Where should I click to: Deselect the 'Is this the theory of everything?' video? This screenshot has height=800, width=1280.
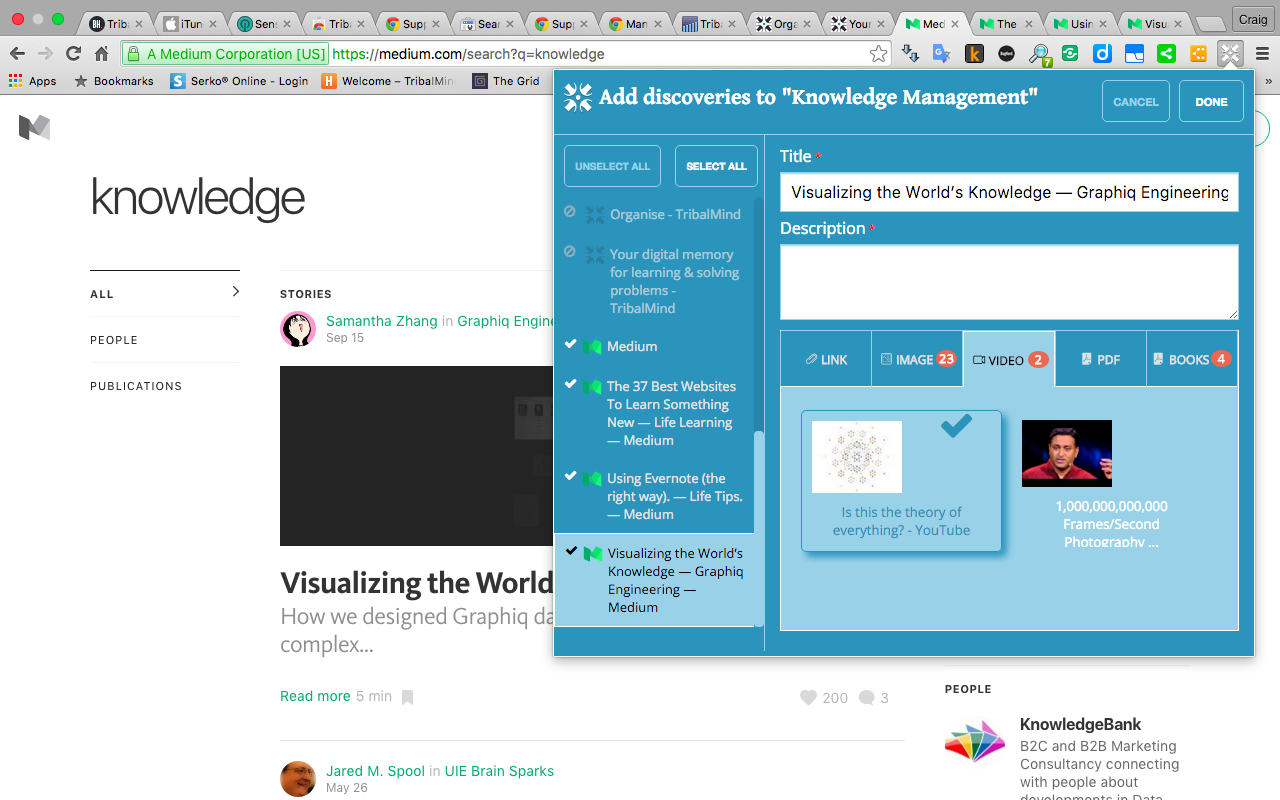tap(901, 480)
